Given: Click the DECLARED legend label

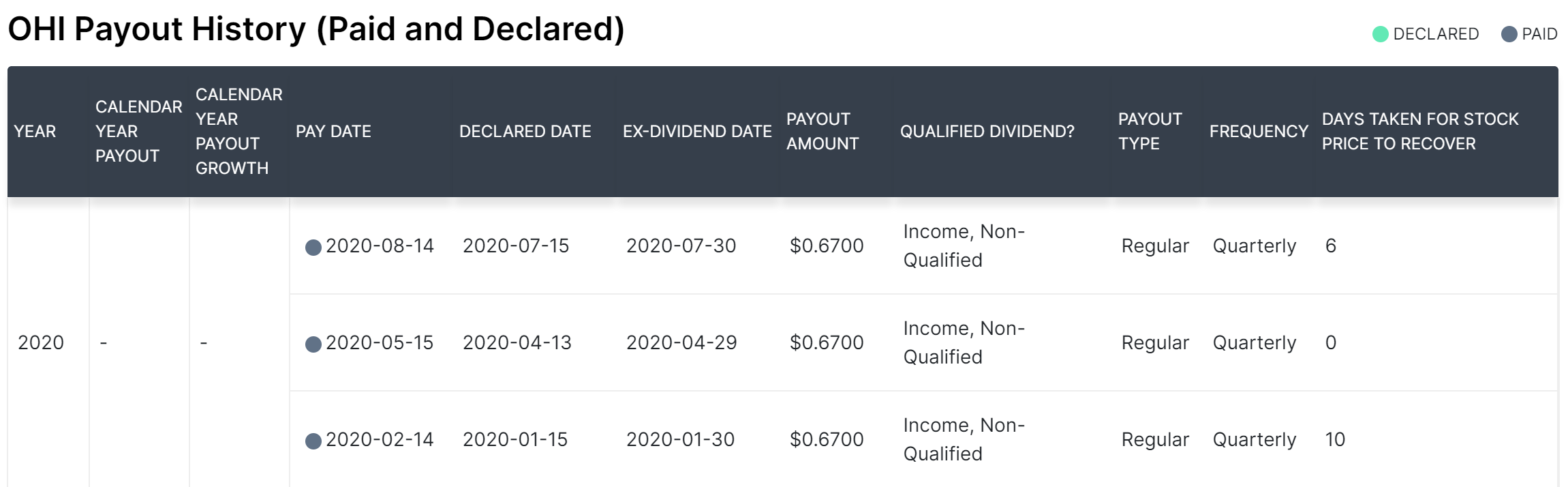Looking at the screenshot, I should (1436, 34).
